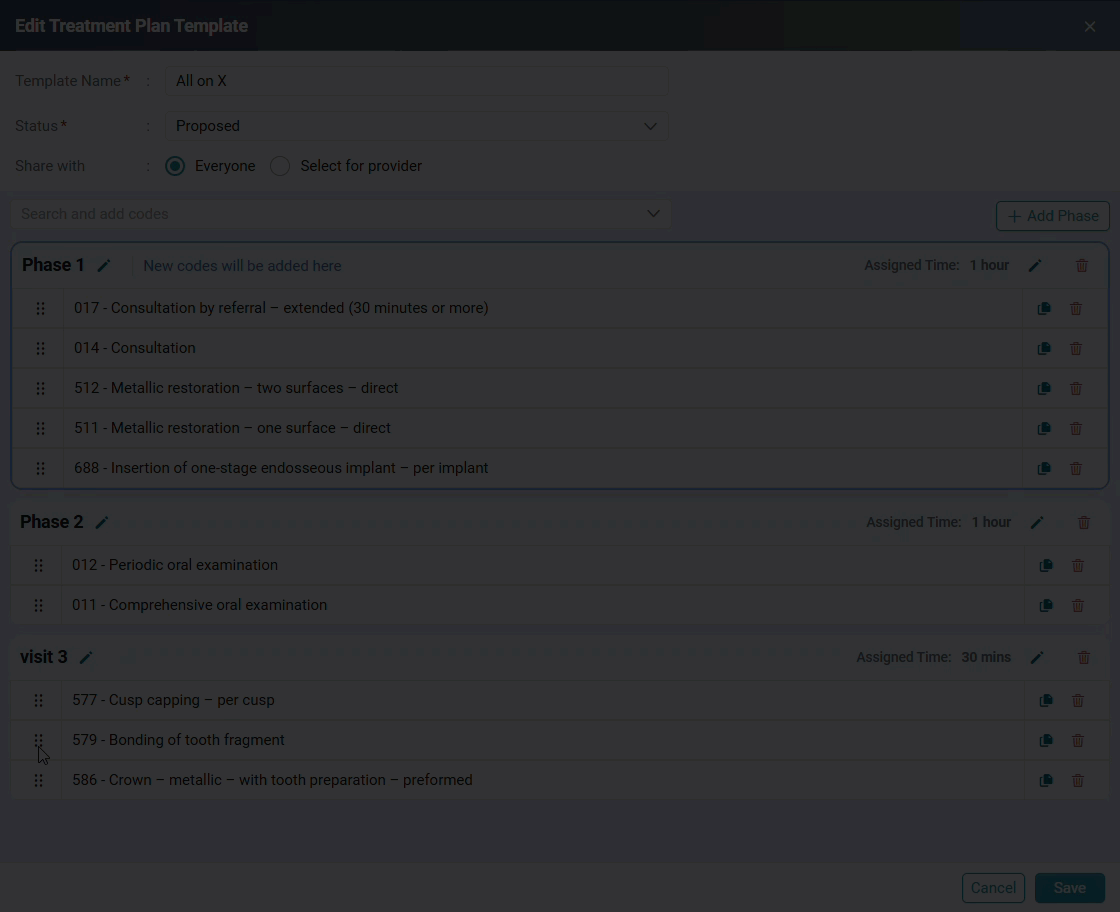
Task: Grab drag handle of code 511 row
Action: pyautogui.click(x=41, y=429)
